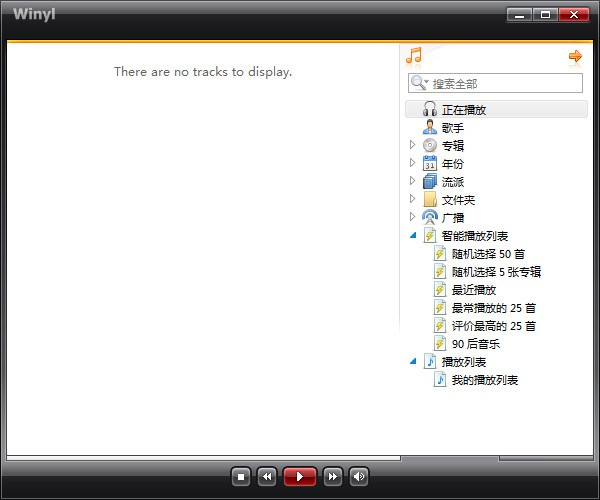Click the track seek progress bar
The image size is (600, 500).
(204, 458)
